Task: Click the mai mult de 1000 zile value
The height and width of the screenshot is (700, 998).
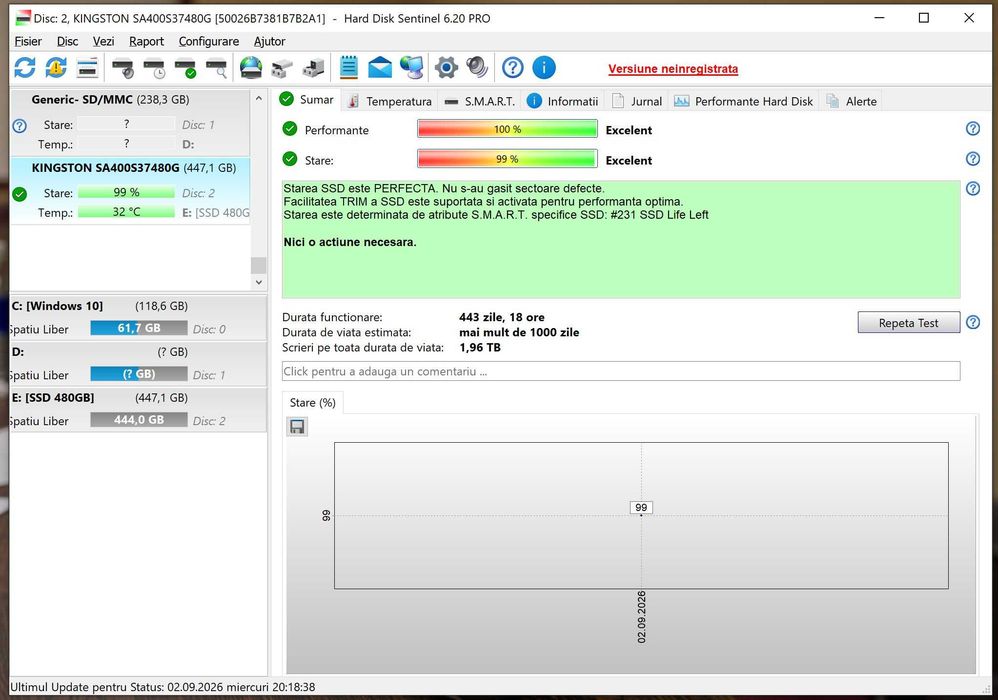Action: (519, 332)
